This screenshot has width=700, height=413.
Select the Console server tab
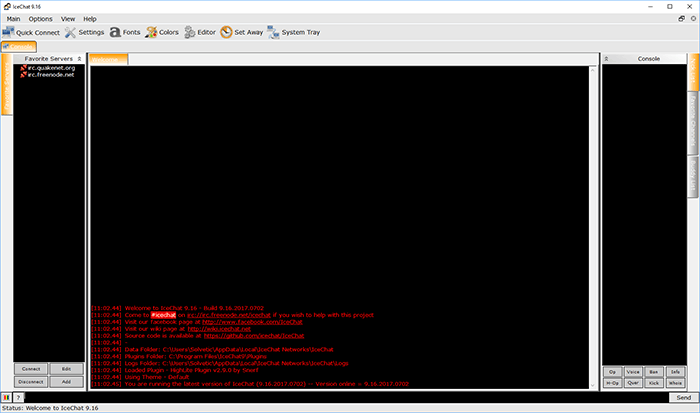point(19,46)
